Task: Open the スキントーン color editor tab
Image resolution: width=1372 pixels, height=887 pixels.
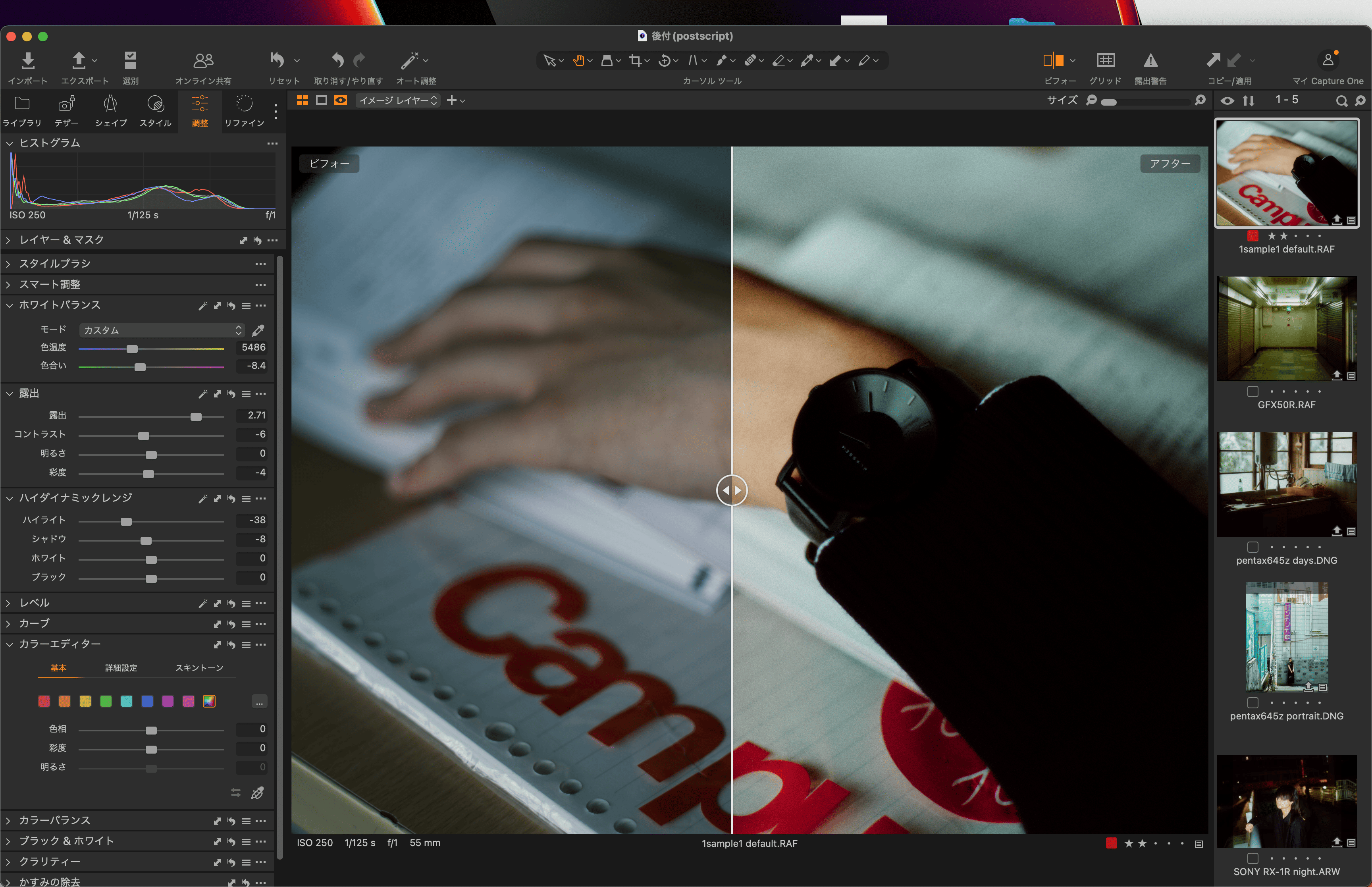Action: [x=199, y=667]
